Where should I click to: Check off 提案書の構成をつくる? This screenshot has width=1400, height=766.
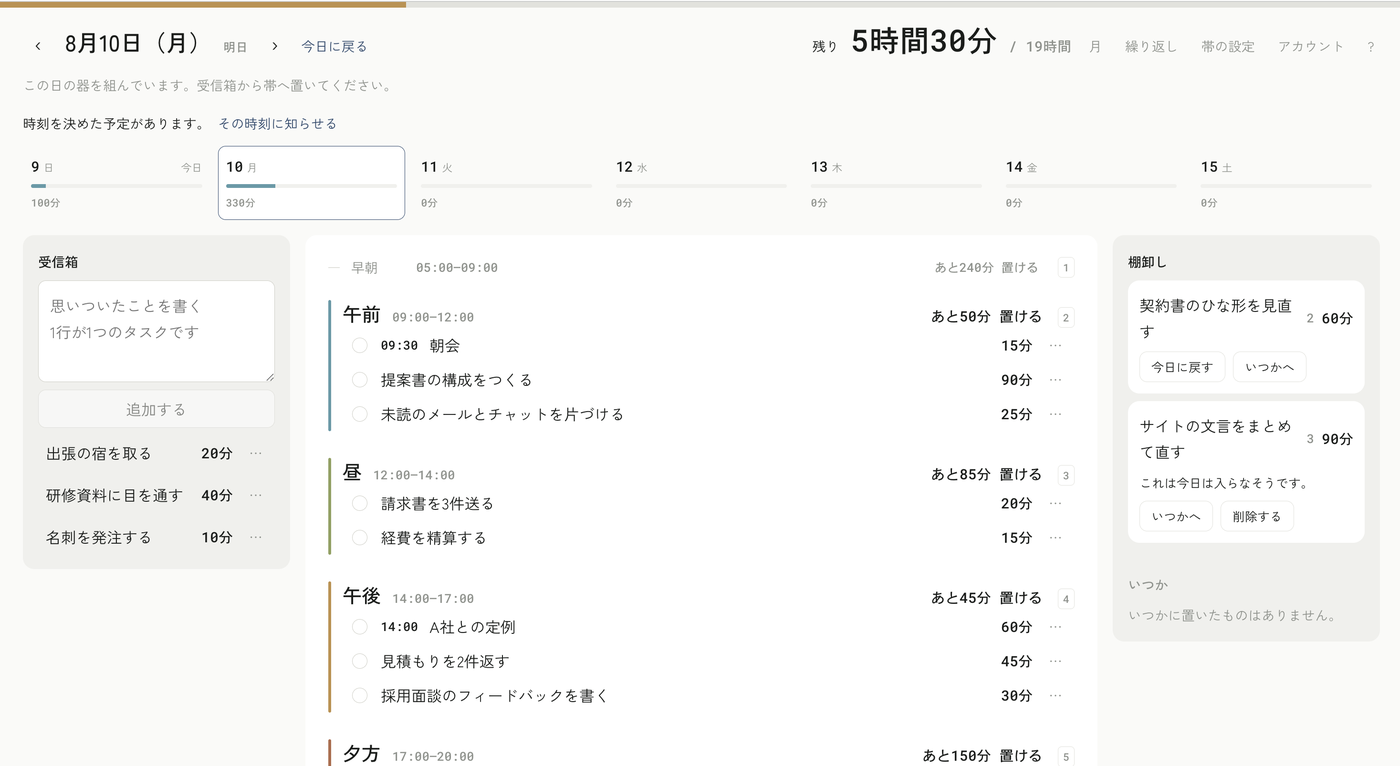pos(360,380)
